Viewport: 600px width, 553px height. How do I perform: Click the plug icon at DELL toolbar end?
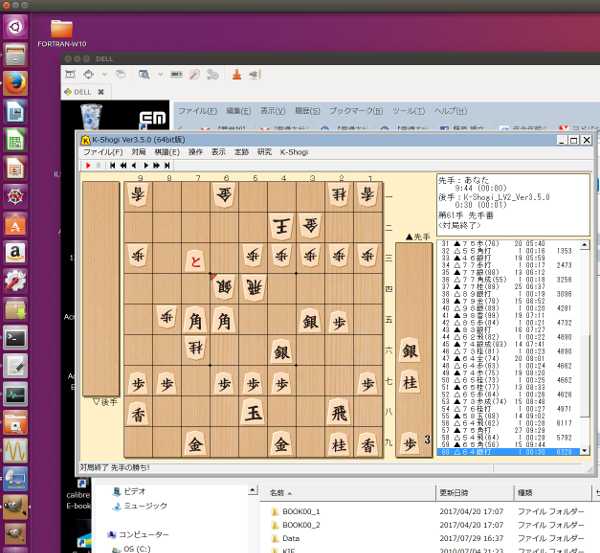pyautogui.click(x=255, y=74)
